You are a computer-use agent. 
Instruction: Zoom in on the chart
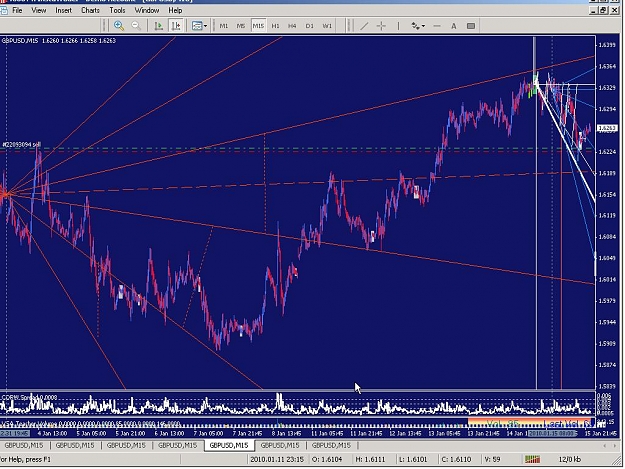click(118, 26)
